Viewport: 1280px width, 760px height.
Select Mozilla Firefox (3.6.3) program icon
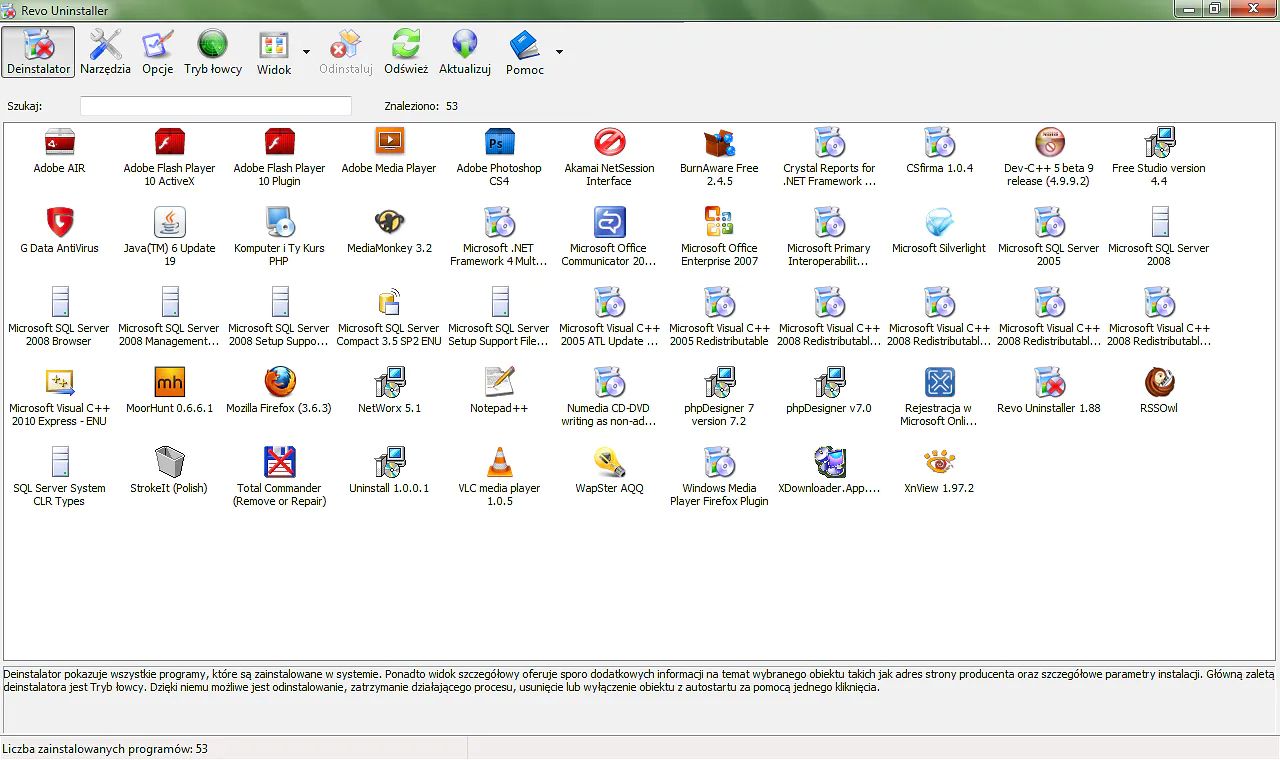pos(278,390)
